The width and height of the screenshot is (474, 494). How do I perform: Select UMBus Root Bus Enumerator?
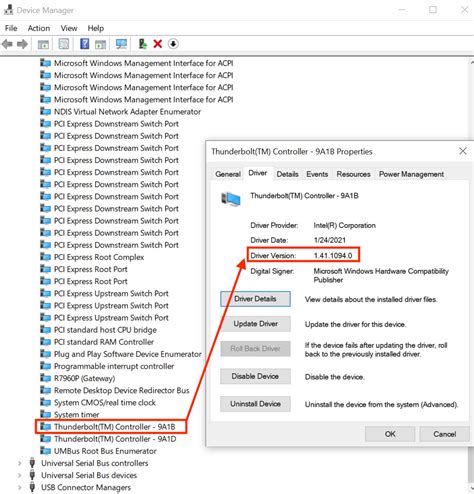pyautogui.click(x=105, y=451)
